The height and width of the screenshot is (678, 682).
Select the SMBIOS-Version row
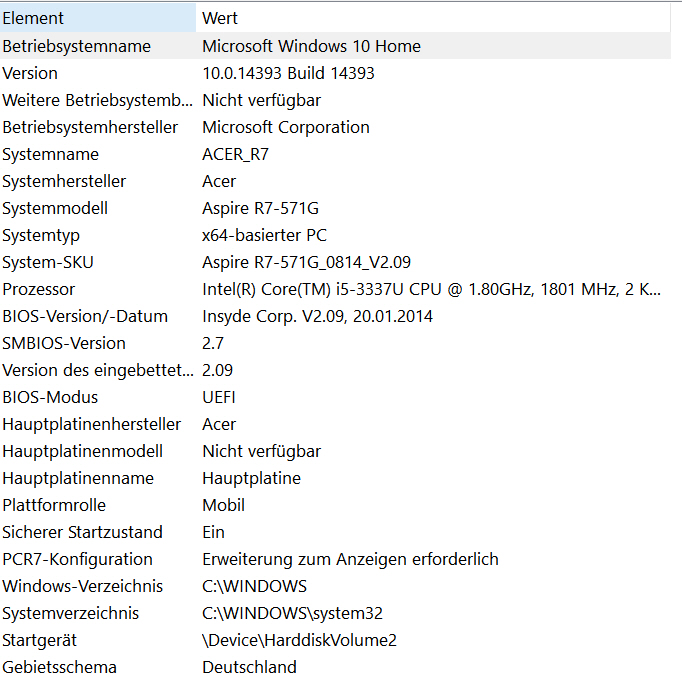click(x=335, y=342)
